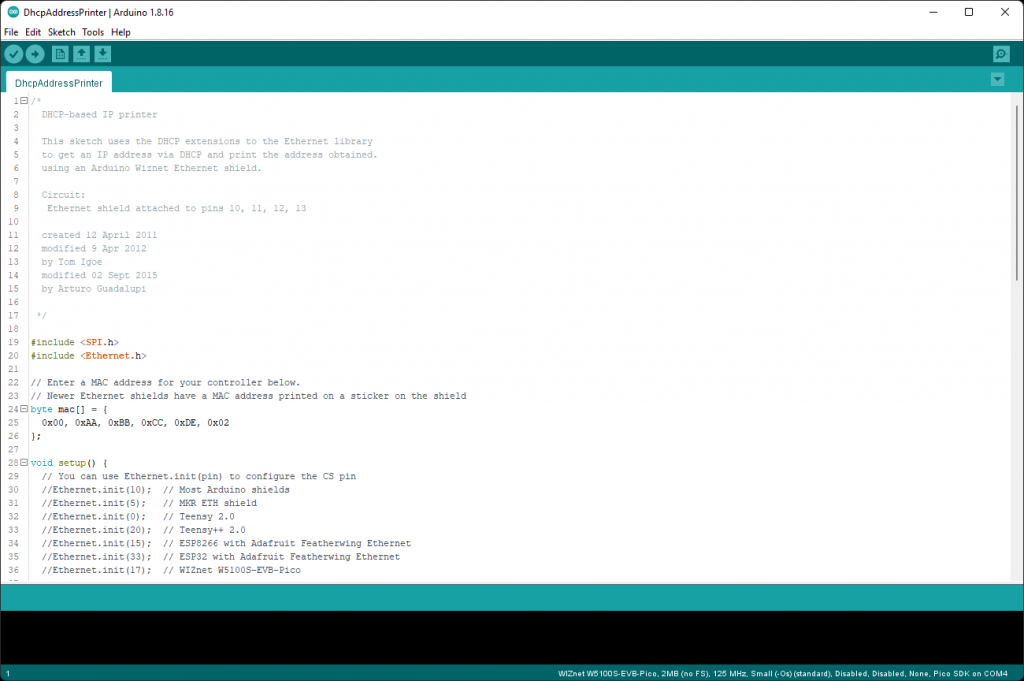Click the 'by Arturo Guadalupi' comment line
1024x681 pixels.
[94, 289]
